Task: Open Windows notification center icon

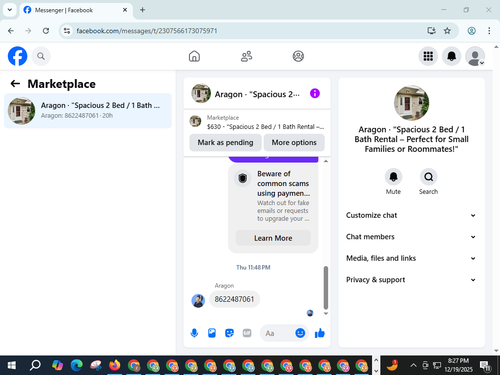Action: pos(485,366)
